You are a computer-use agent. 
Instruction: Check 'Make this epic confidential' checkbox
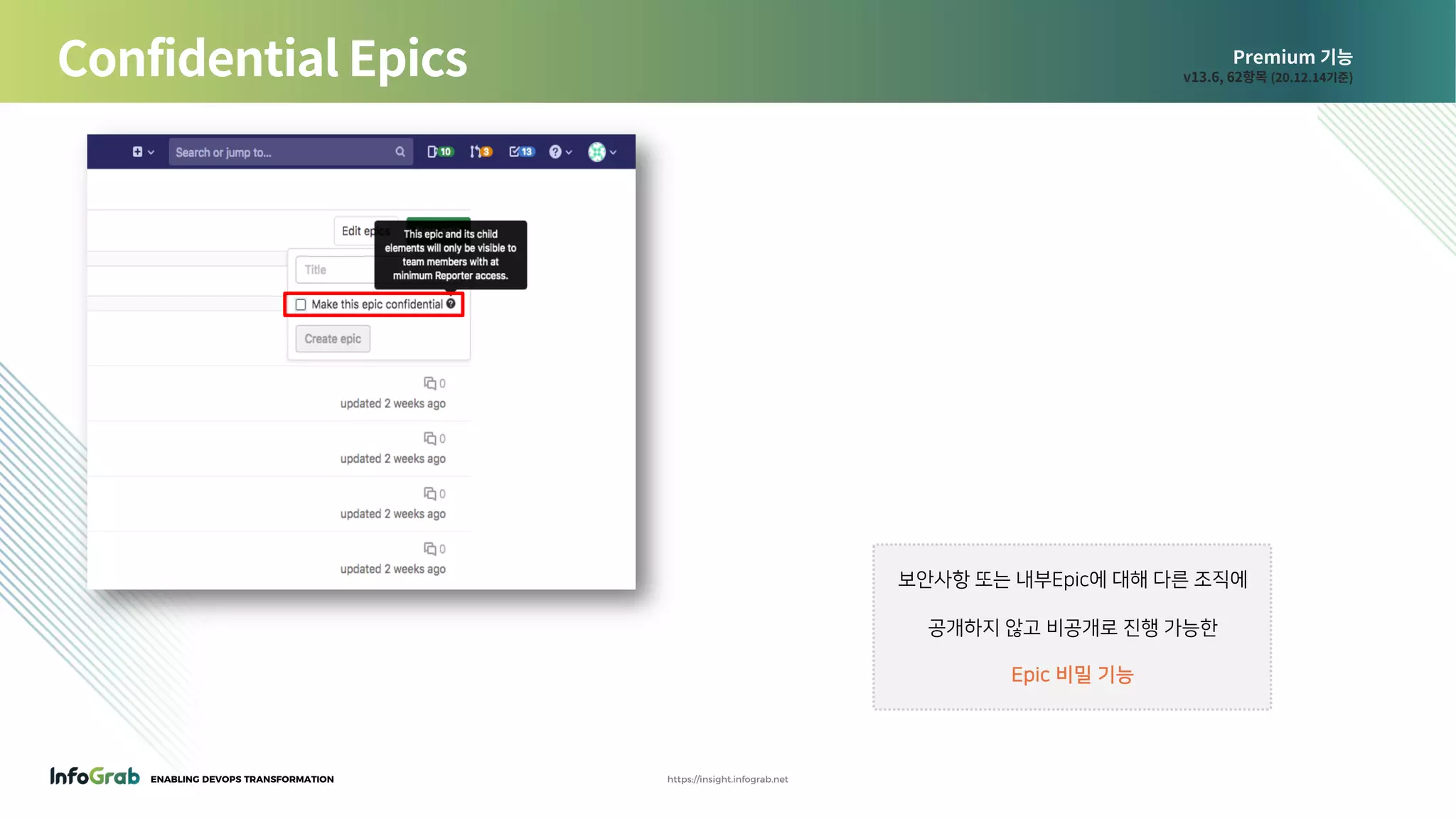coord(301,305)
